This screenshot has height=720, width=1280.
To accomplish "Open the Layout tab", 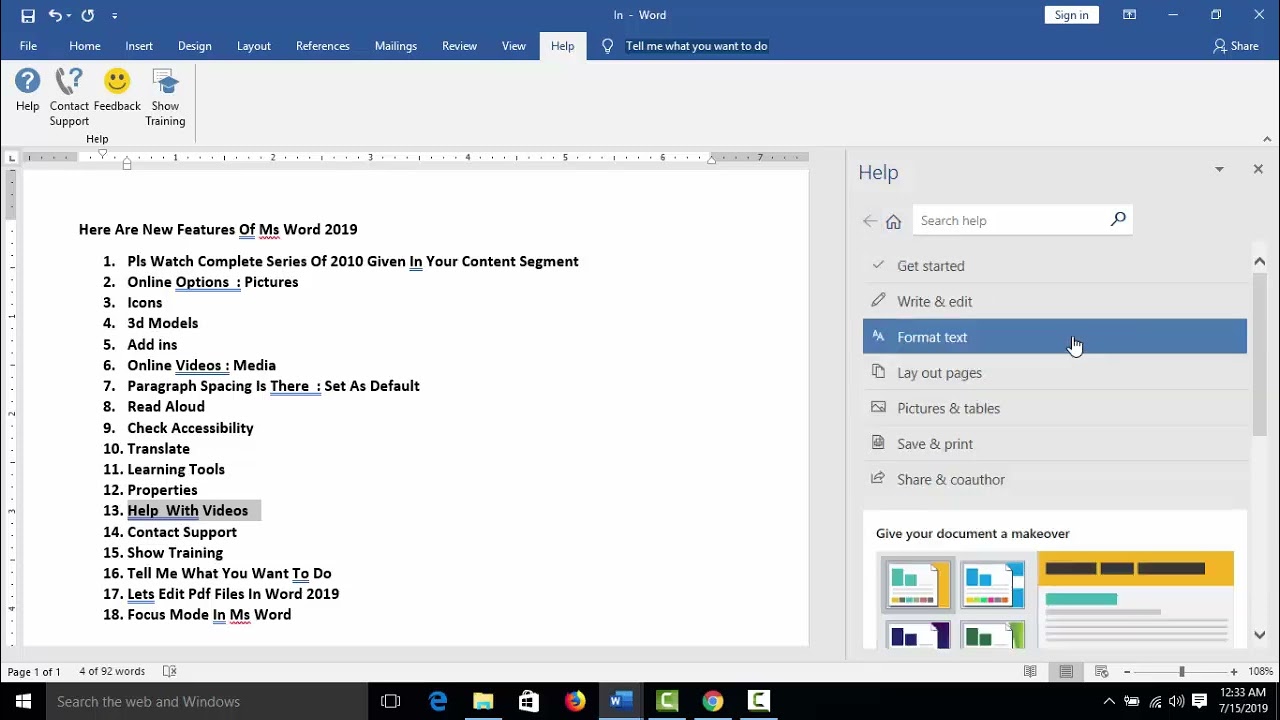I will point(254,46).
